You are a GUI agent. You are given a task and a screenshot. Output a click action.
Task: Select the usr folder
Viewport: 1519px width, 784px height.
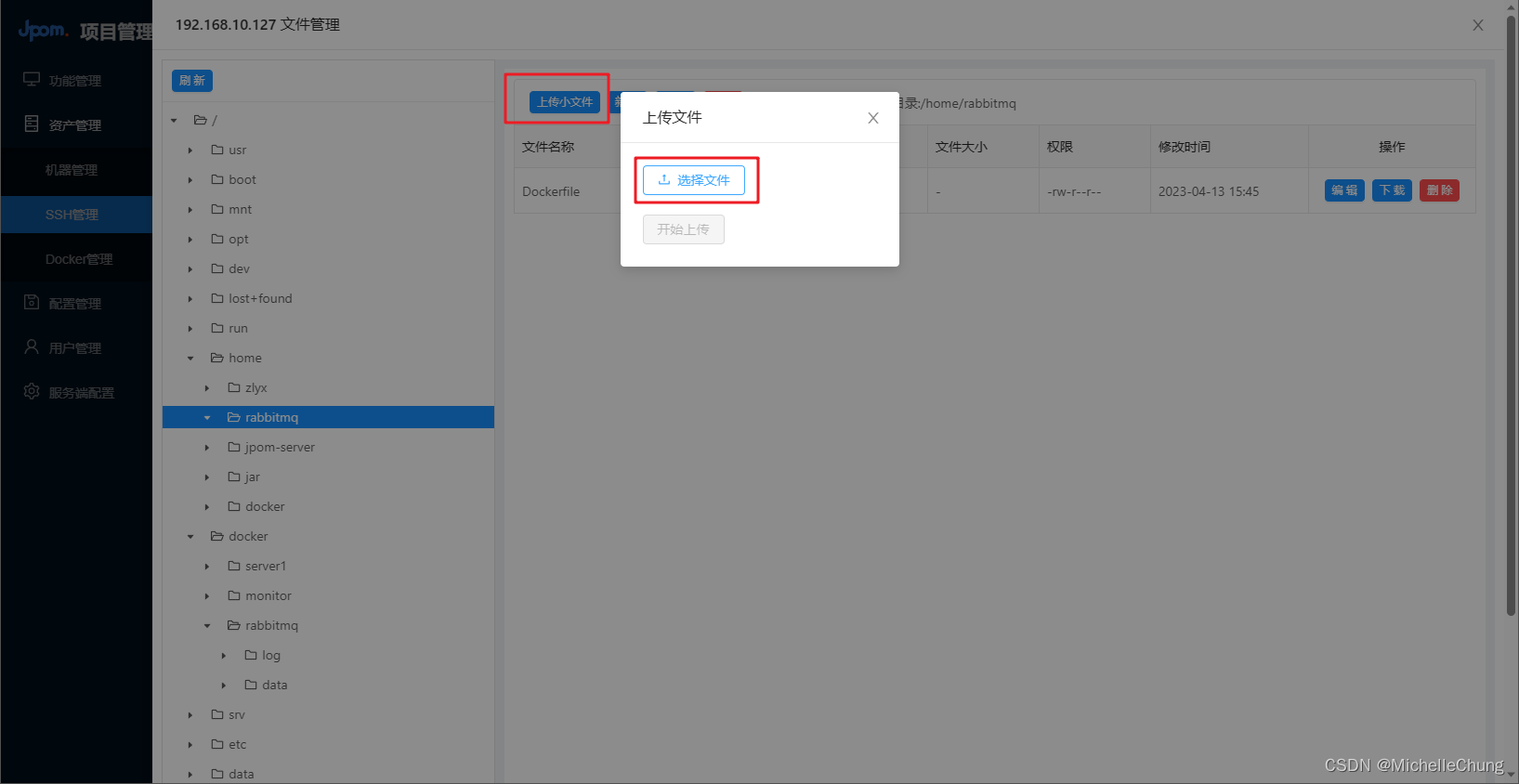click(x=229, y=150)
